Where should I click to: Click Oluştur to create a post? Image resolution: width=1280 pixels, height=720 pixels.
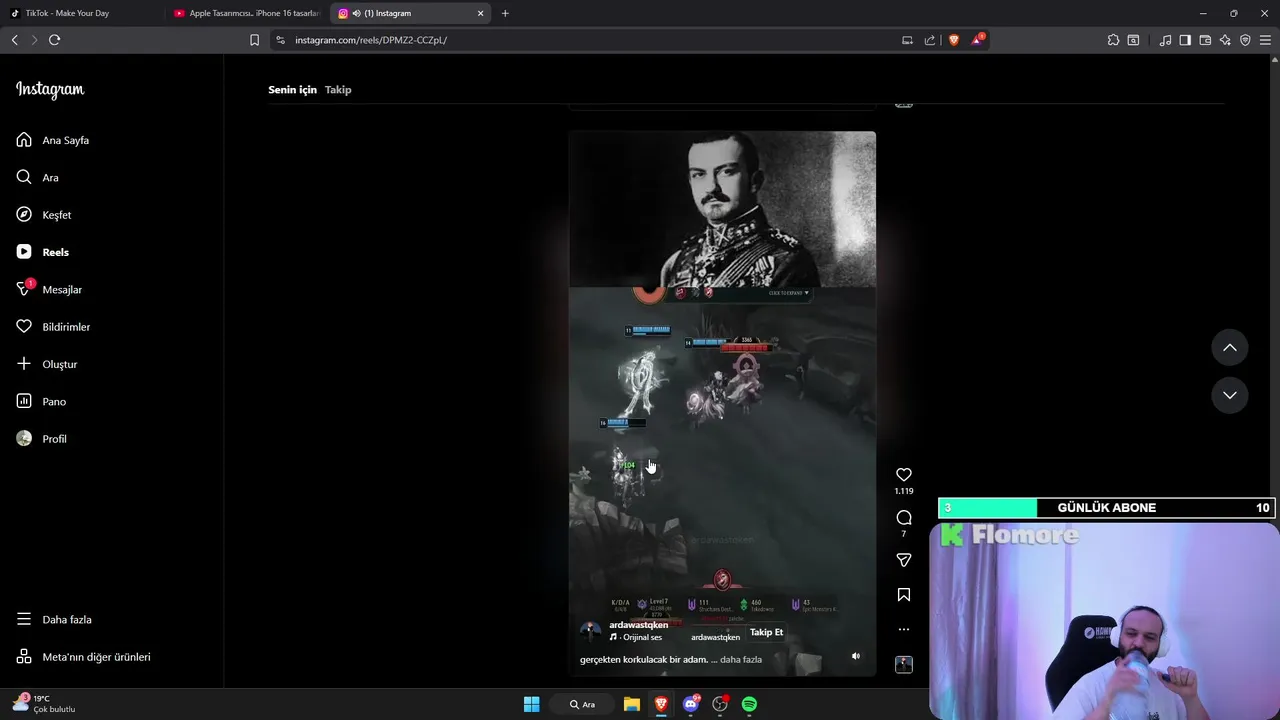[46, 364]
